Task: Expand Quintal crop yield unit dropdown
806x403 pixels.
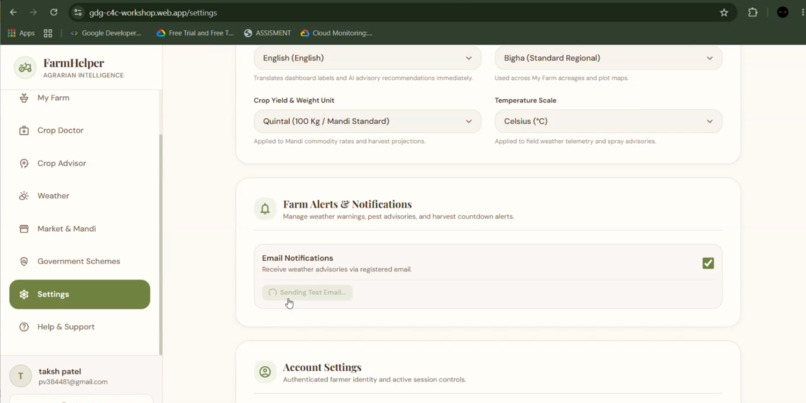Action: [x=368, y=121]
